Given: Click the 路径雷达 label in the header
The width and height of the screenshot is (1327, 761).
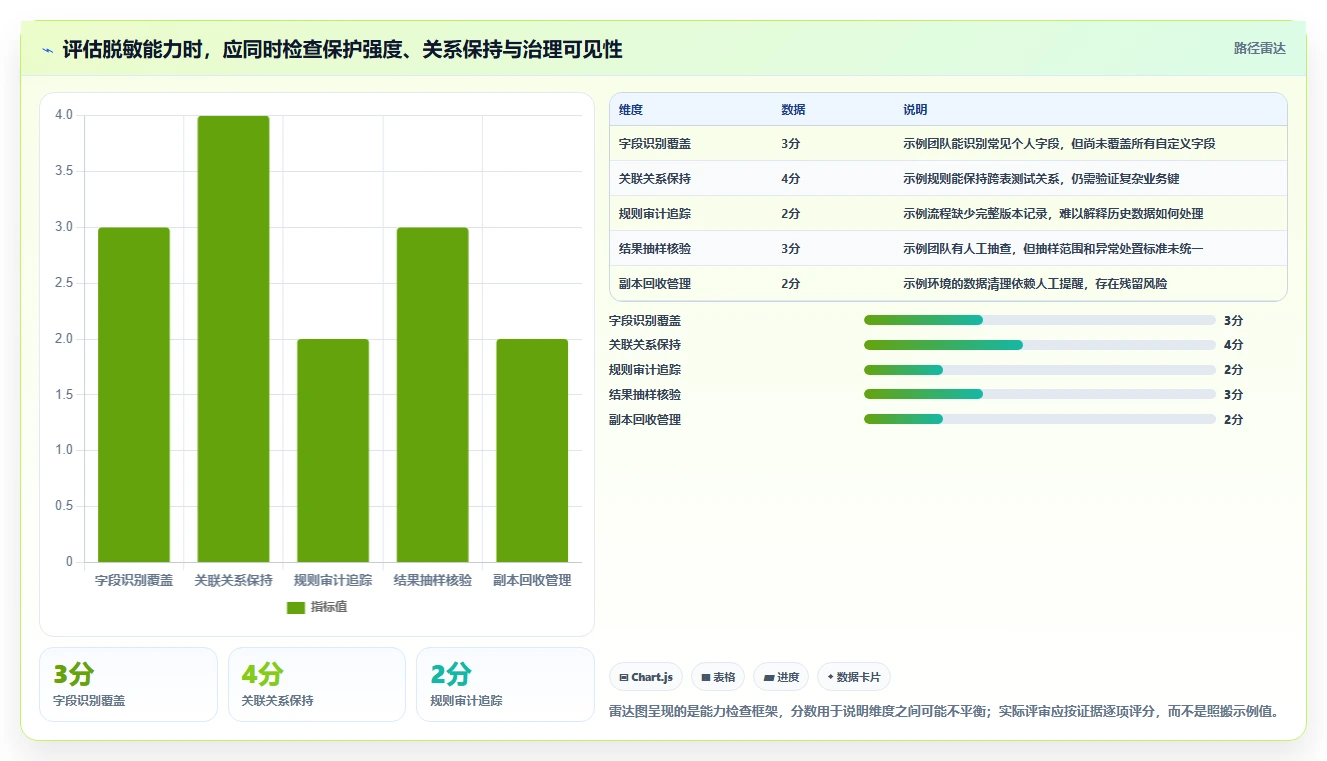Looking at the screenshot, I should coord(1259,48).
